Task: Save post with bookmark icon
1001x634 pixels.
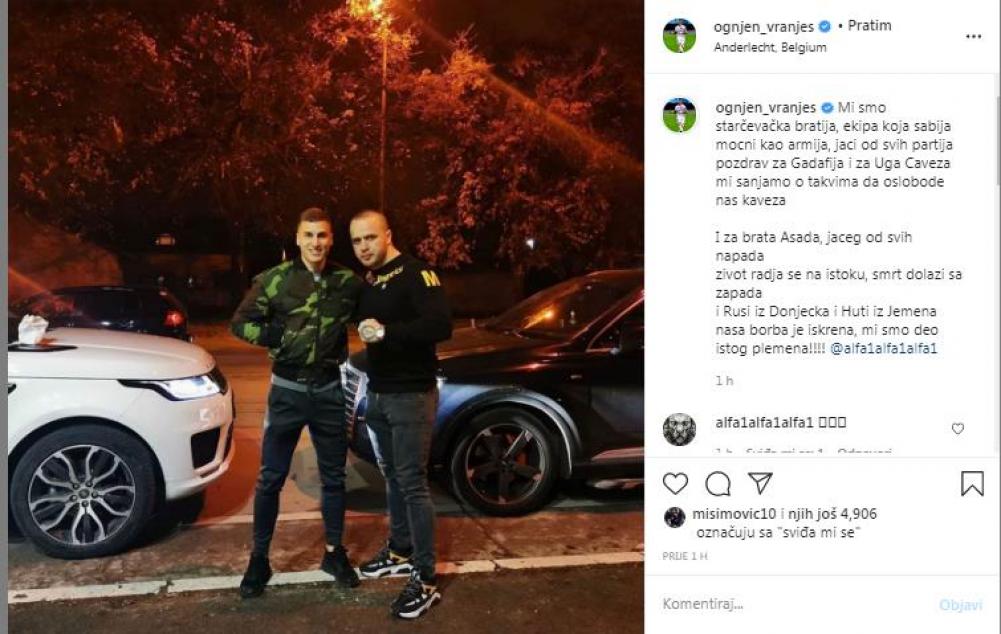Action: coord(972,483)
